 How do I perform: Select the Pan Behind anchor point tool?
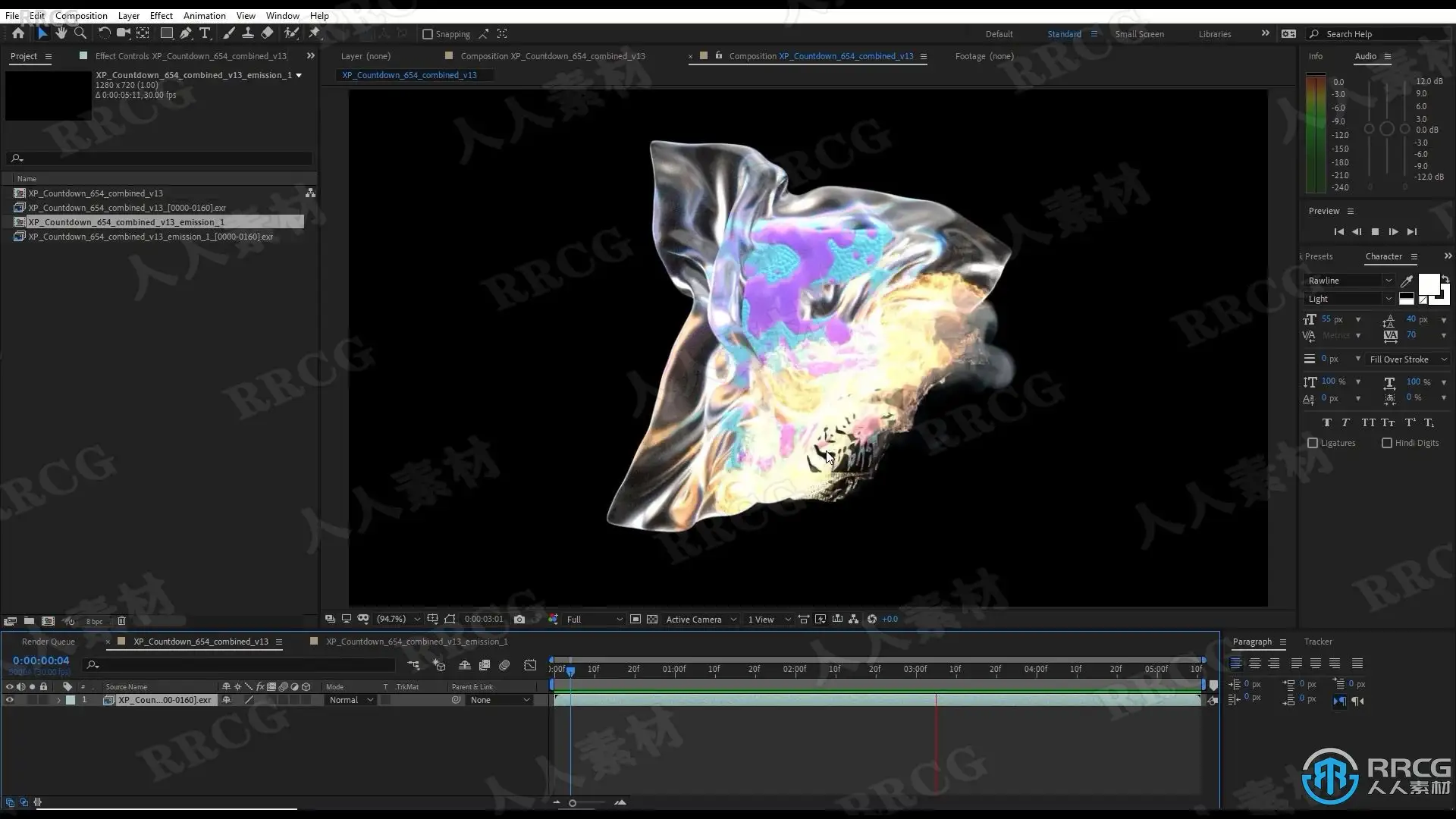pyautogui.click(x=143, y=33)
